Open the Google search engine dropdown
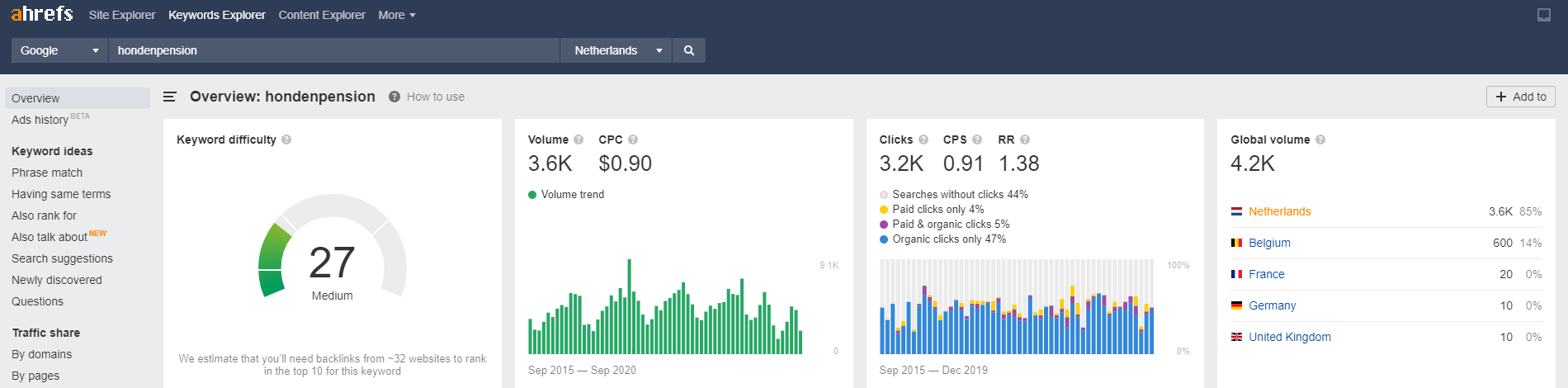This screenshot has height=388, width=1568. tap(59, 50)
